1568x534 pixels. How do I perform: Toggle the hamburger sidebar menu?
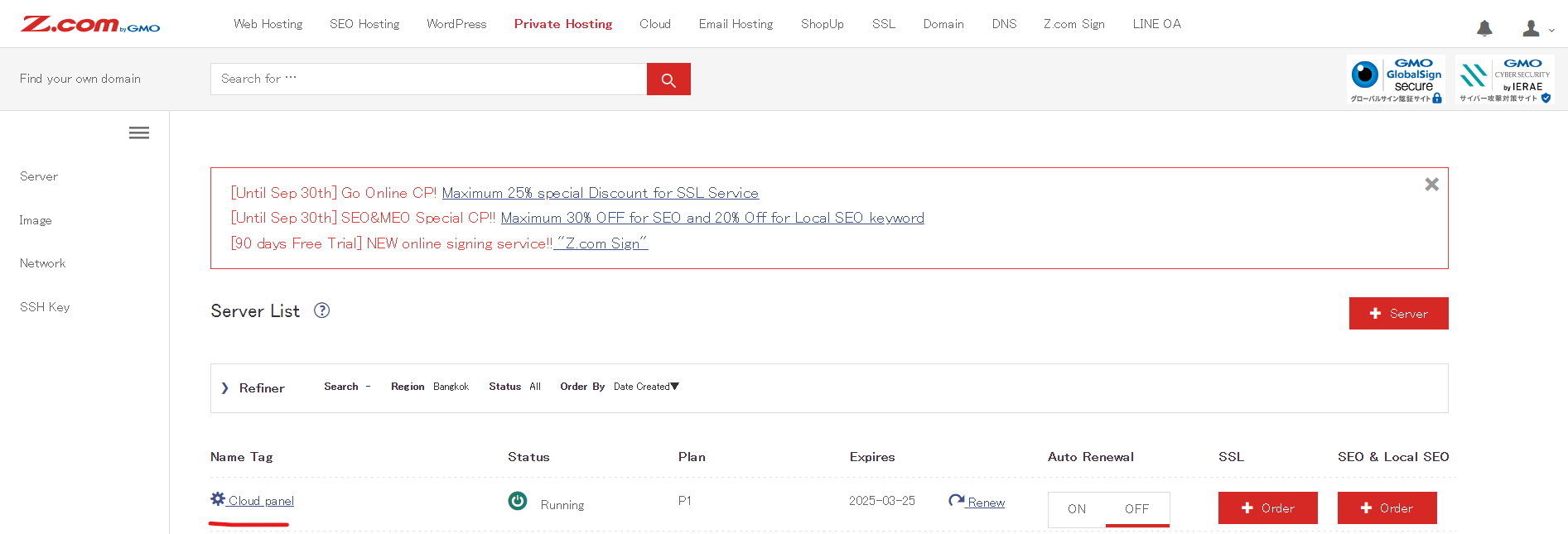[139, 132]
